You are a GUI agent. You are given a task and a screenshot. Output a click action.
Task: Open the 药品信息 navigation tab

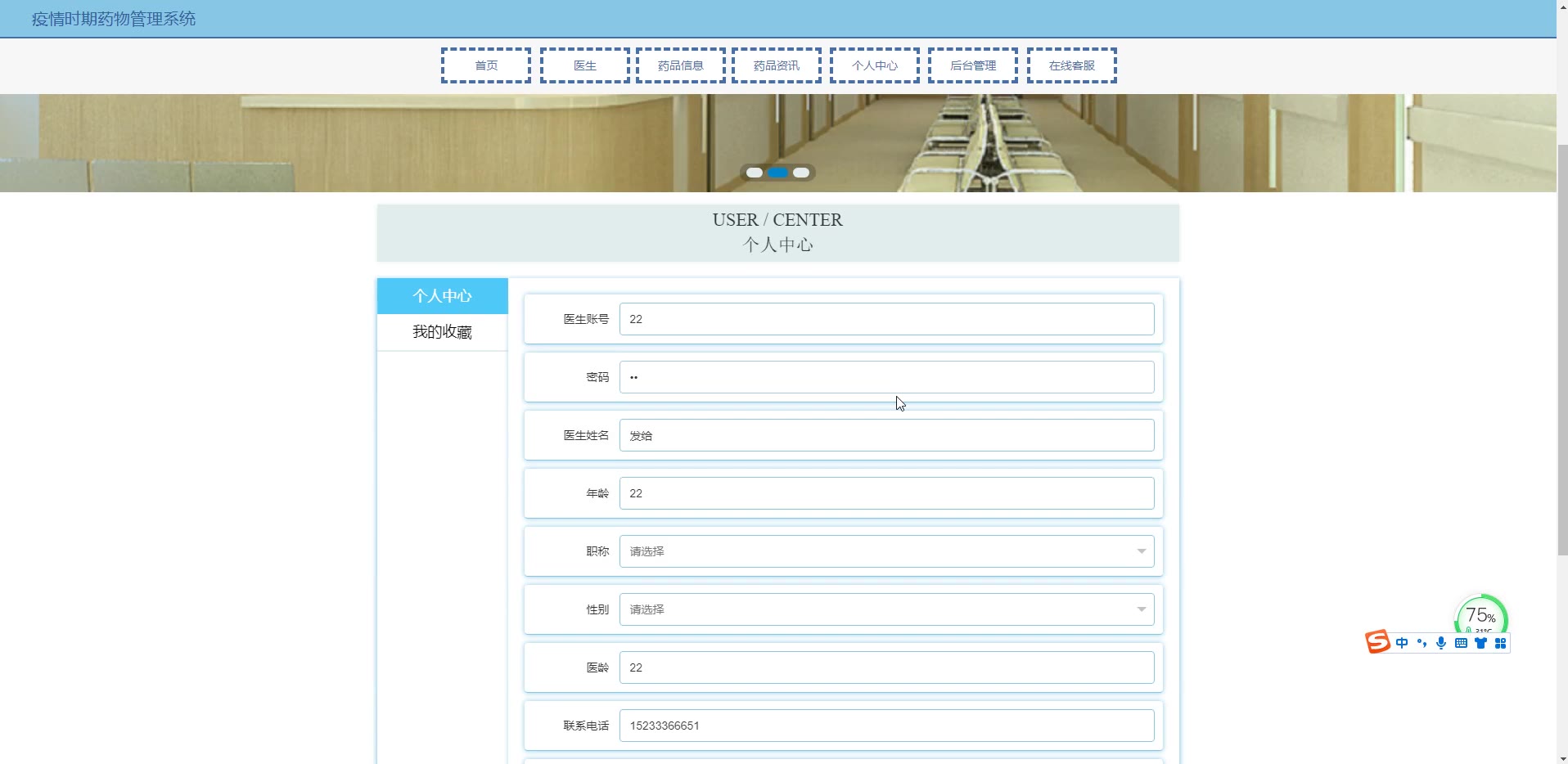tap(681, 65)
